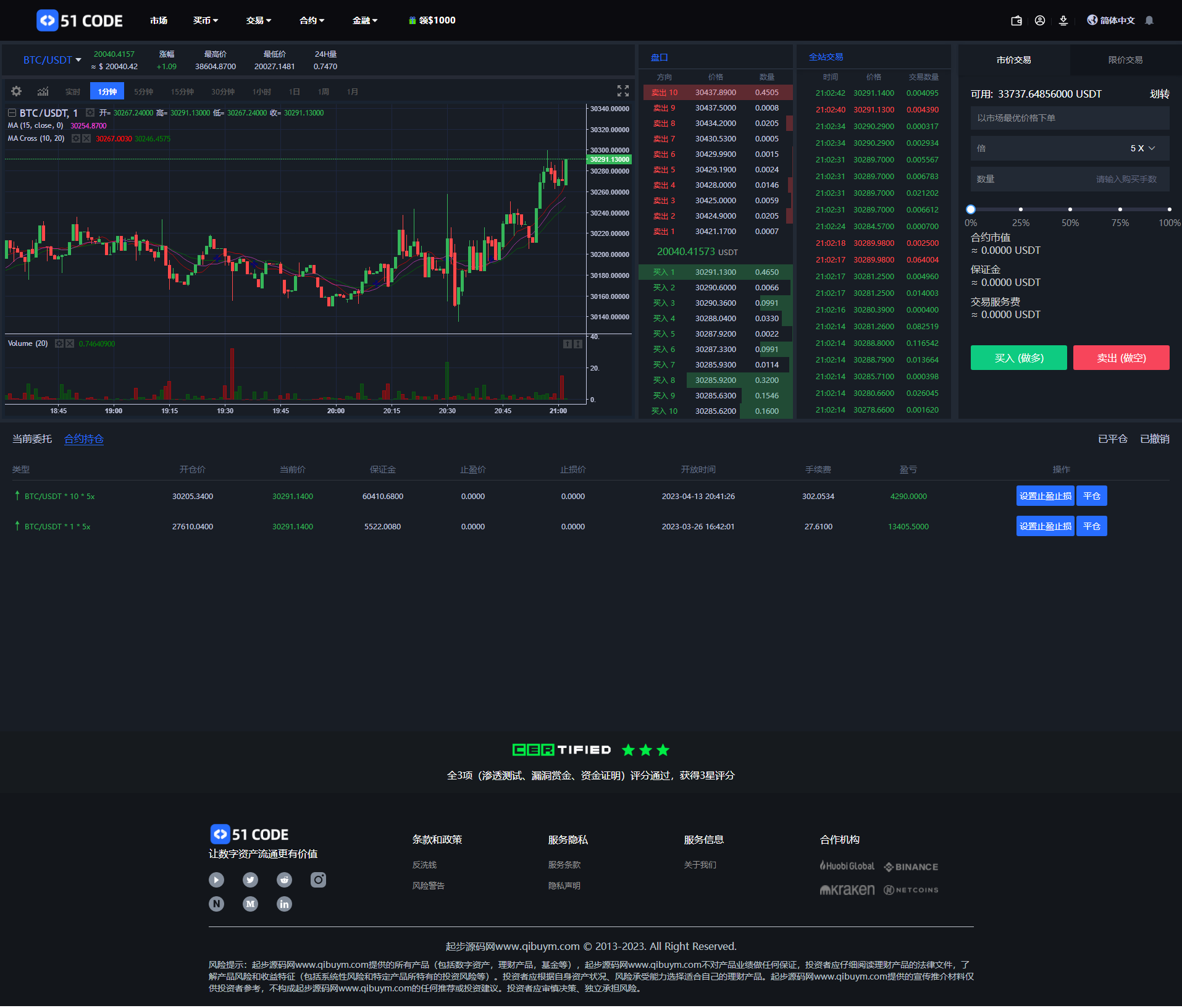
Task: Expand the 合约 menu in navigation
Action: pyautogui.click(x=311, y=20)
